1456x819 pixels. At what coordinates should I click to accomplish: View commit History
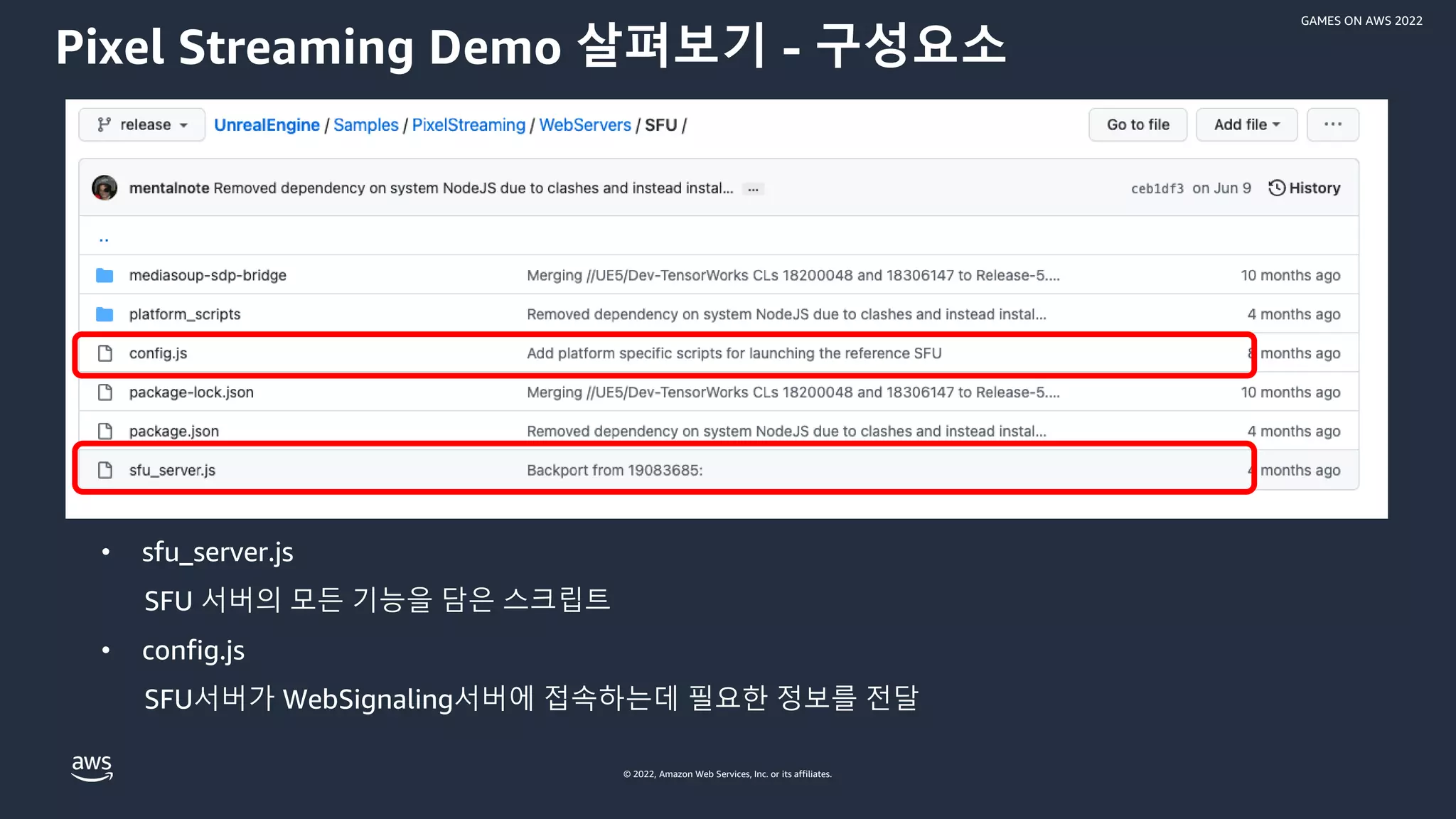pyautogui.click(x=1305, y=188)
